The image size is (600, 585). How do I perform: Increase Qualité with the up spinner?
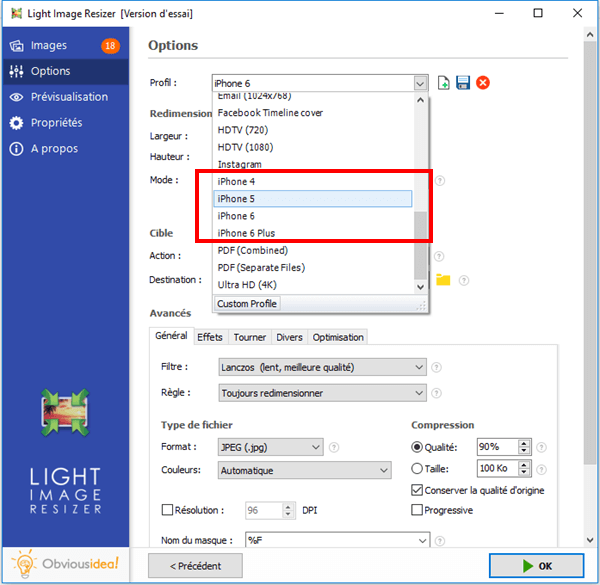(524, 443)
